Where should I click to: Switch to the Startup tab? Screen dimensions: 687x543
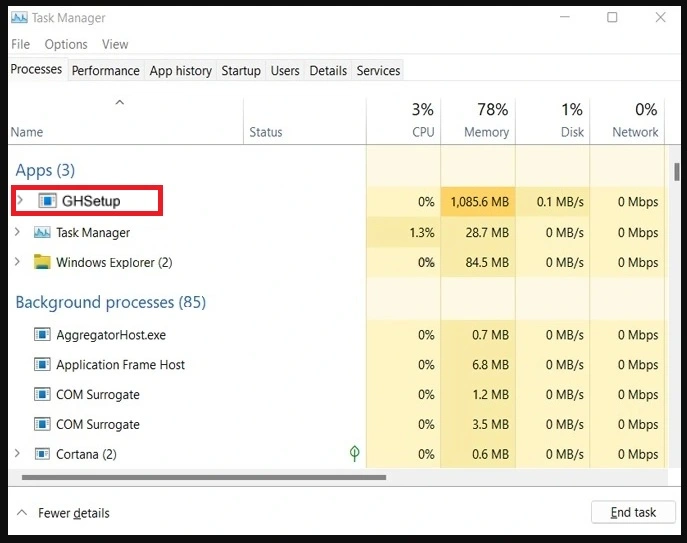coord(241,71)
